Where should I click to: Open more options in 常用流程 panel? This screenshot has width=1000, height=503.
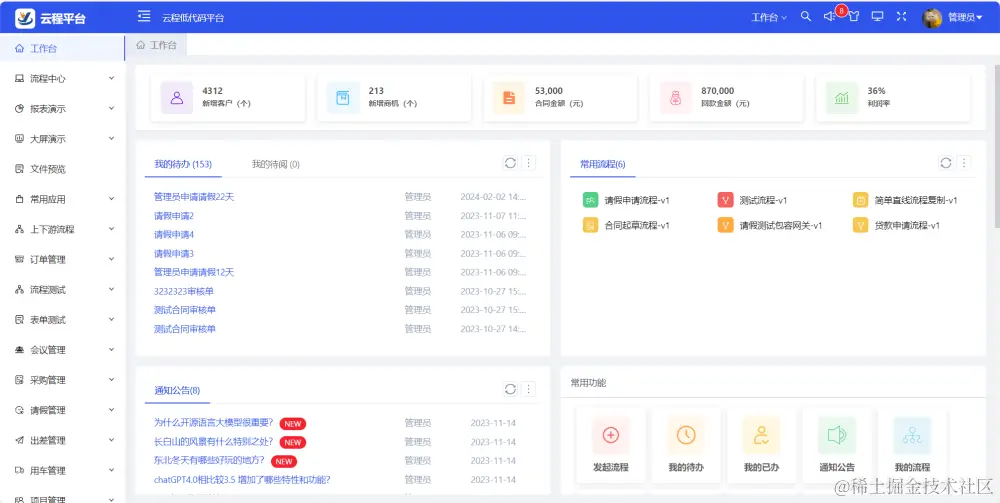point(964,163)
